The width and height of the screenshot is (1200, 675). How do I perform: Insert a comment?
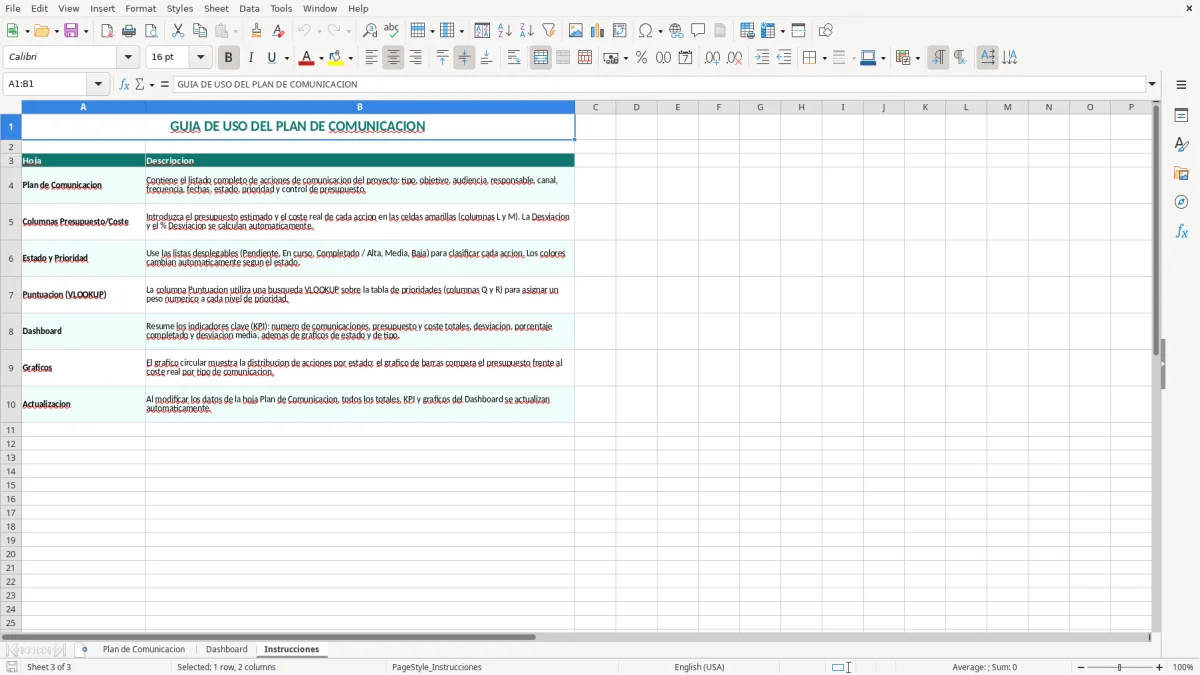tap(699, 31)
